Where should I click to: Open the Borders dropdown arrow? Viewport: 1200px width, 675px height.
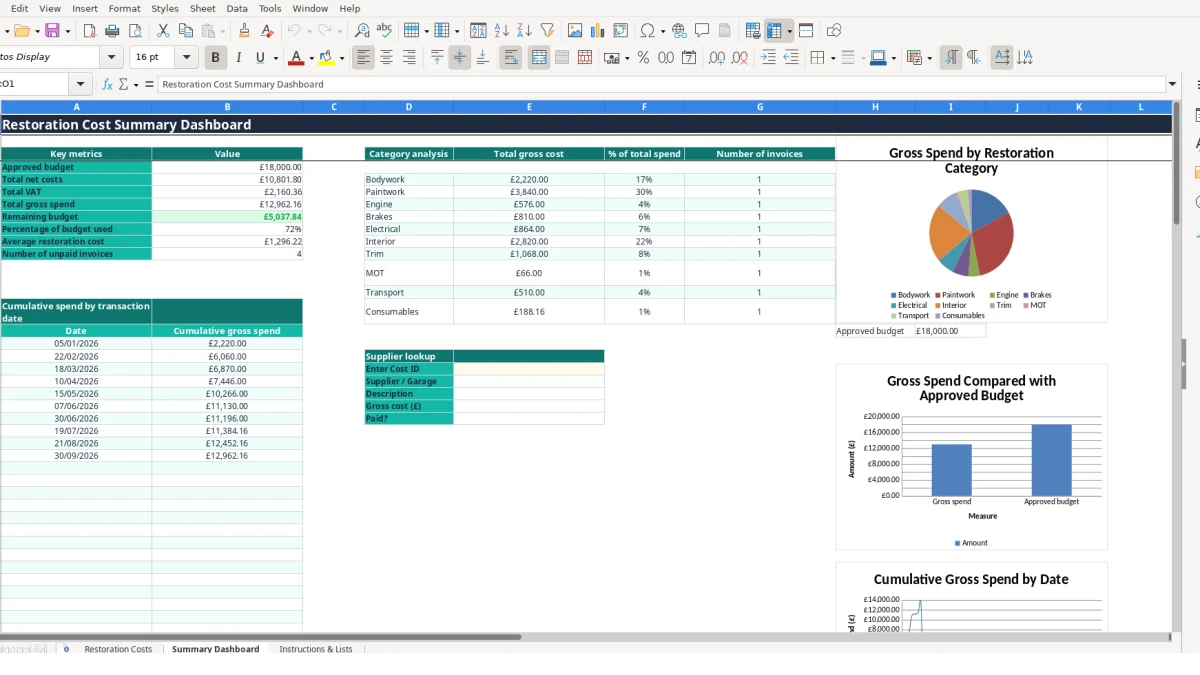click(832, 58)
